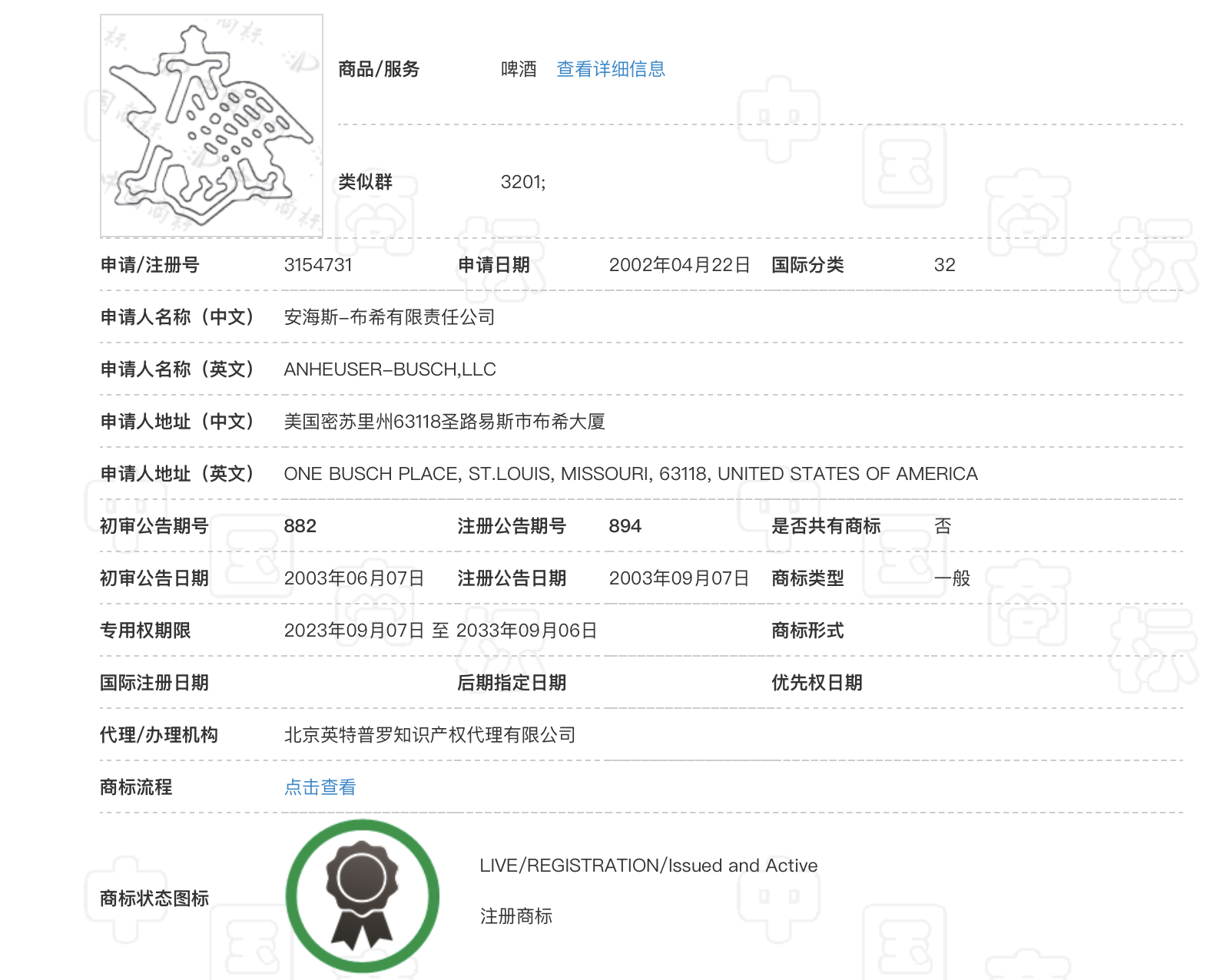1220x980 pixels.
Task: Select agency 北京英特普罗知识产权代理有限公司
Action: [x=430, y=735]
